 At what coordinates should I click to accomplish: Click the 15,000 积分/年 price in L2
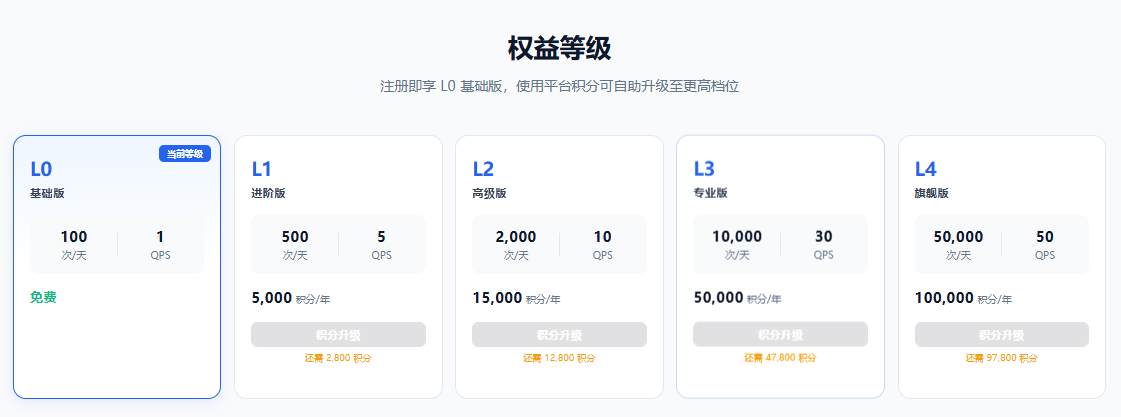pyautogui.click(x=516, y=298)
